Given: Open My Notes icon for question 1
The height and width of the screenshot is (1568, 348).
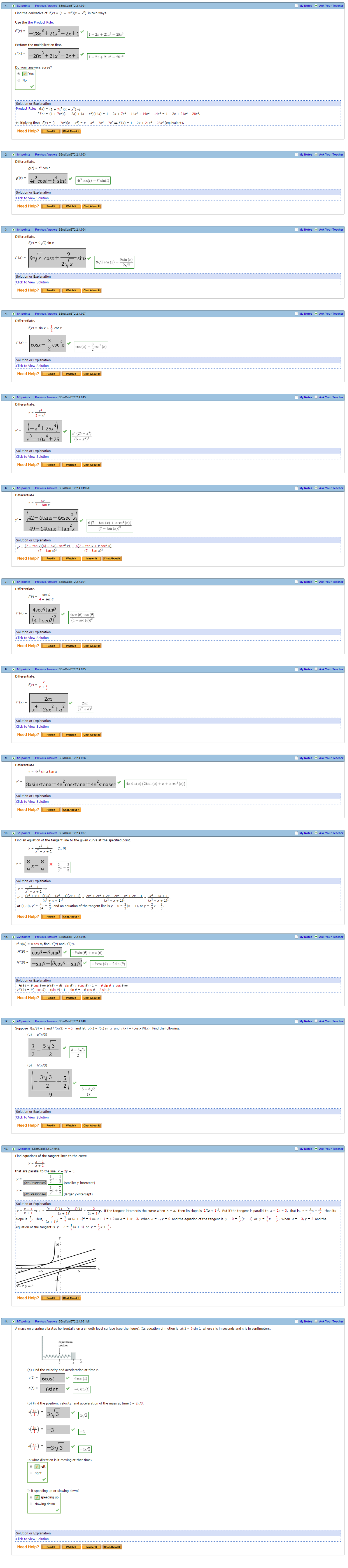Looking at the screenshot, I should click(296, 6).
